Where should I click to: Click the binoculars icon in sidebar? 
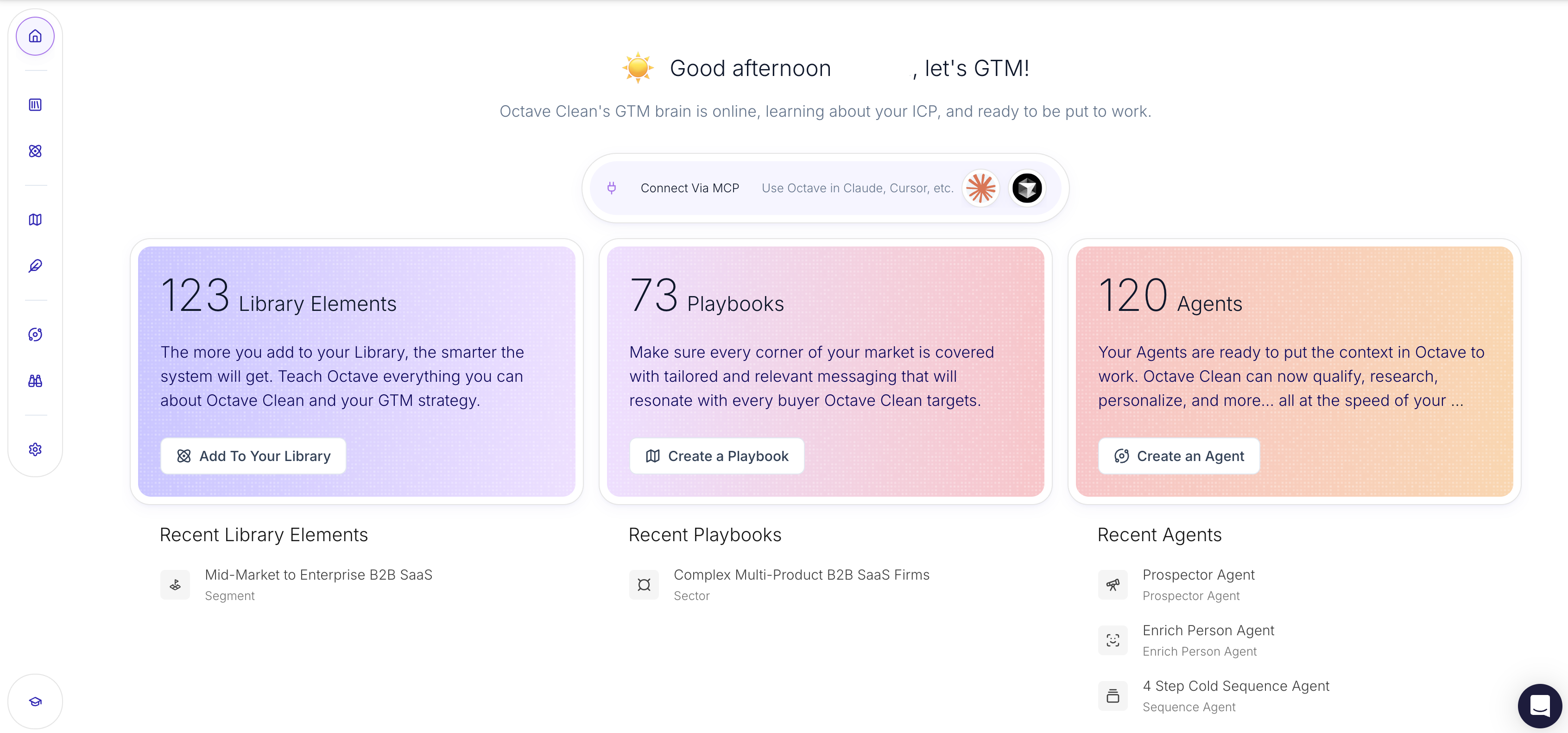click(x=35, y=381)
